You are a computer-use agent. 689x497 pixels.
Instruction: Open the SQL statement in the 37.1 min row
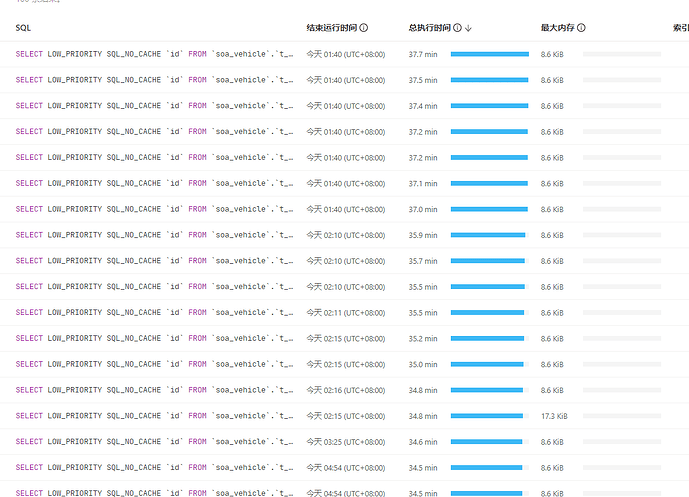tap(154, 183)
